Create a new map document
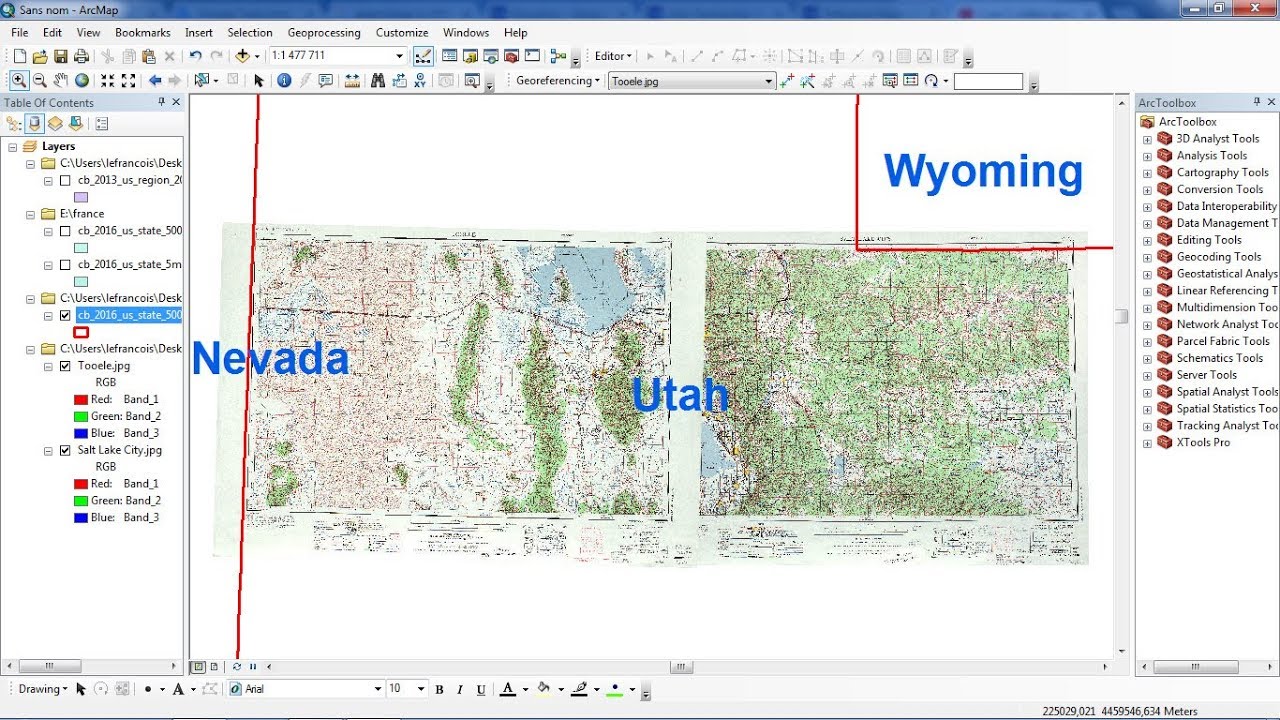Viewport: 1280px width, 720px height. coord(19,56)
